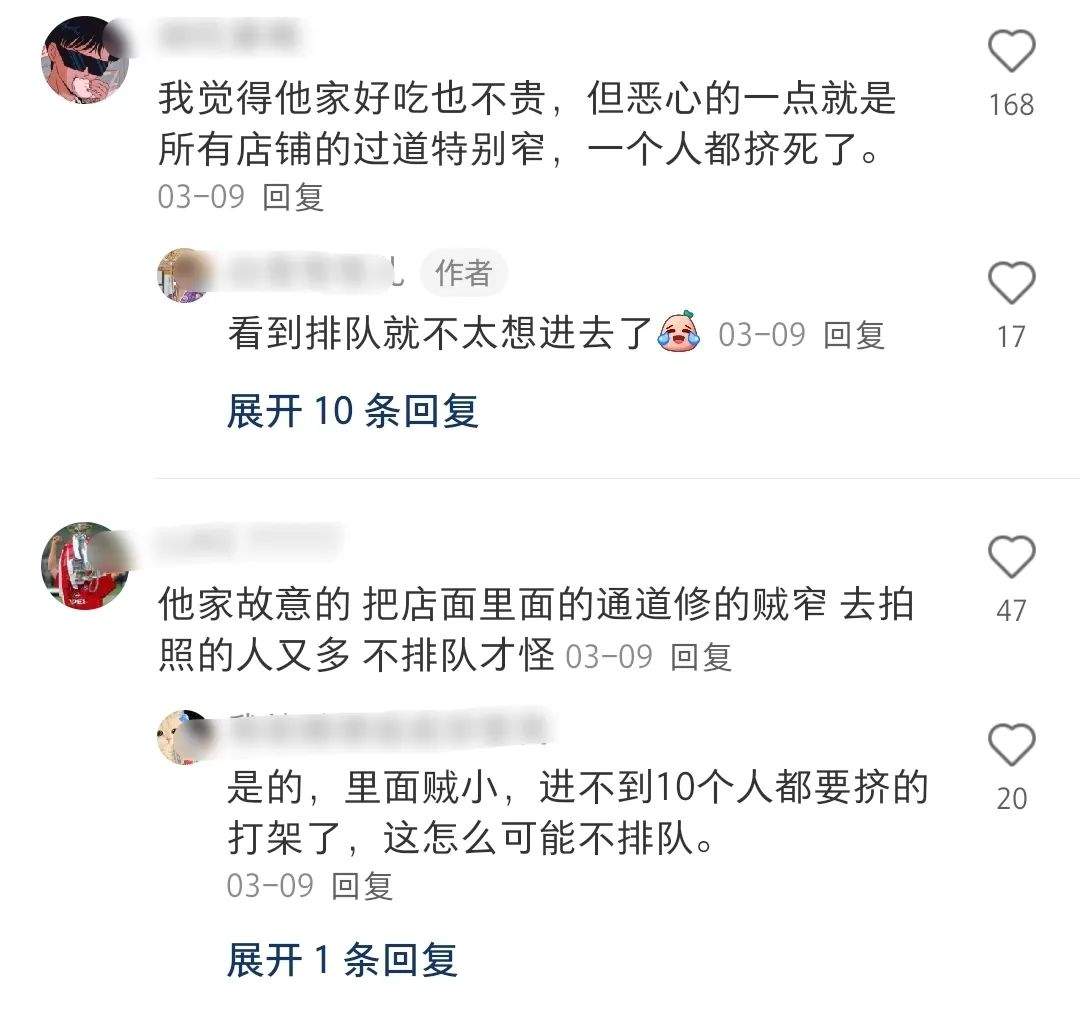This screenshot has width=1080, height=1019.
Task: Reply to 里面贼小 comment via 回复
Action: (x=362, y=886)
